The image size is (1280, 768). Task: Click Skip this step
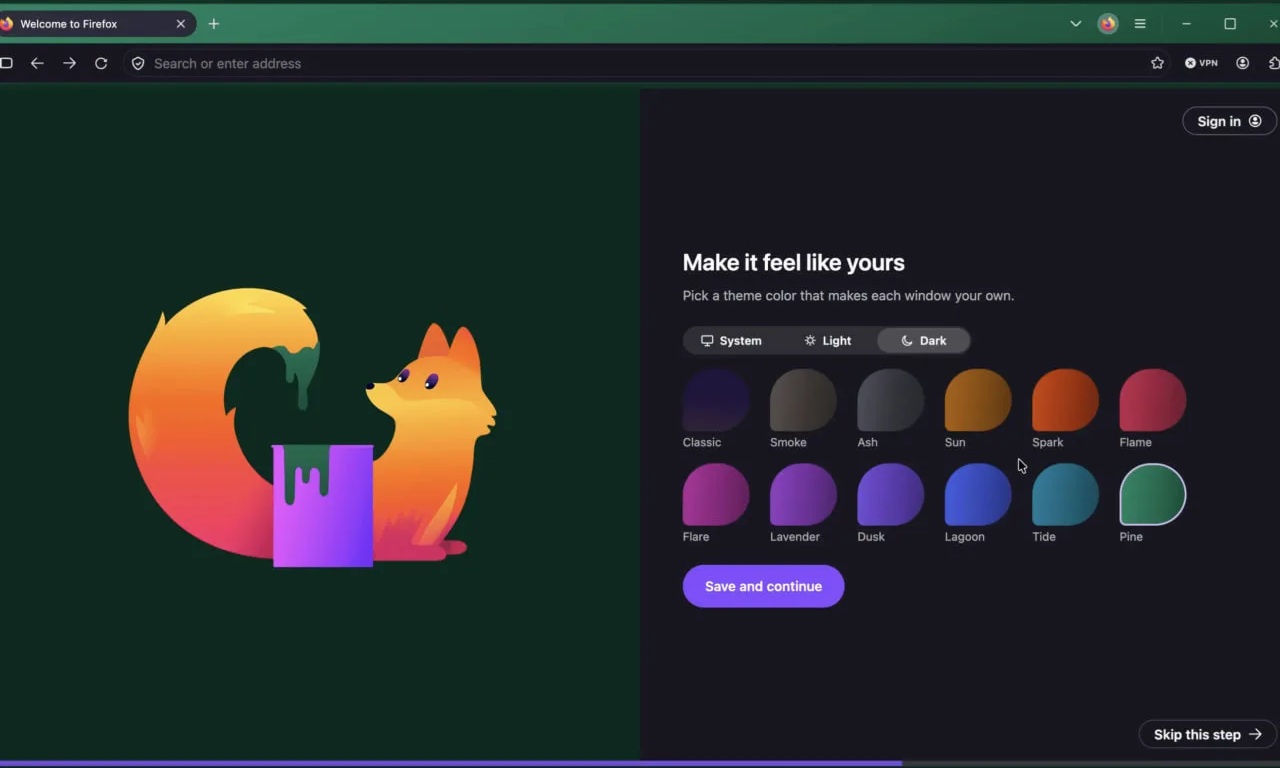click(x=1207, y=735)
